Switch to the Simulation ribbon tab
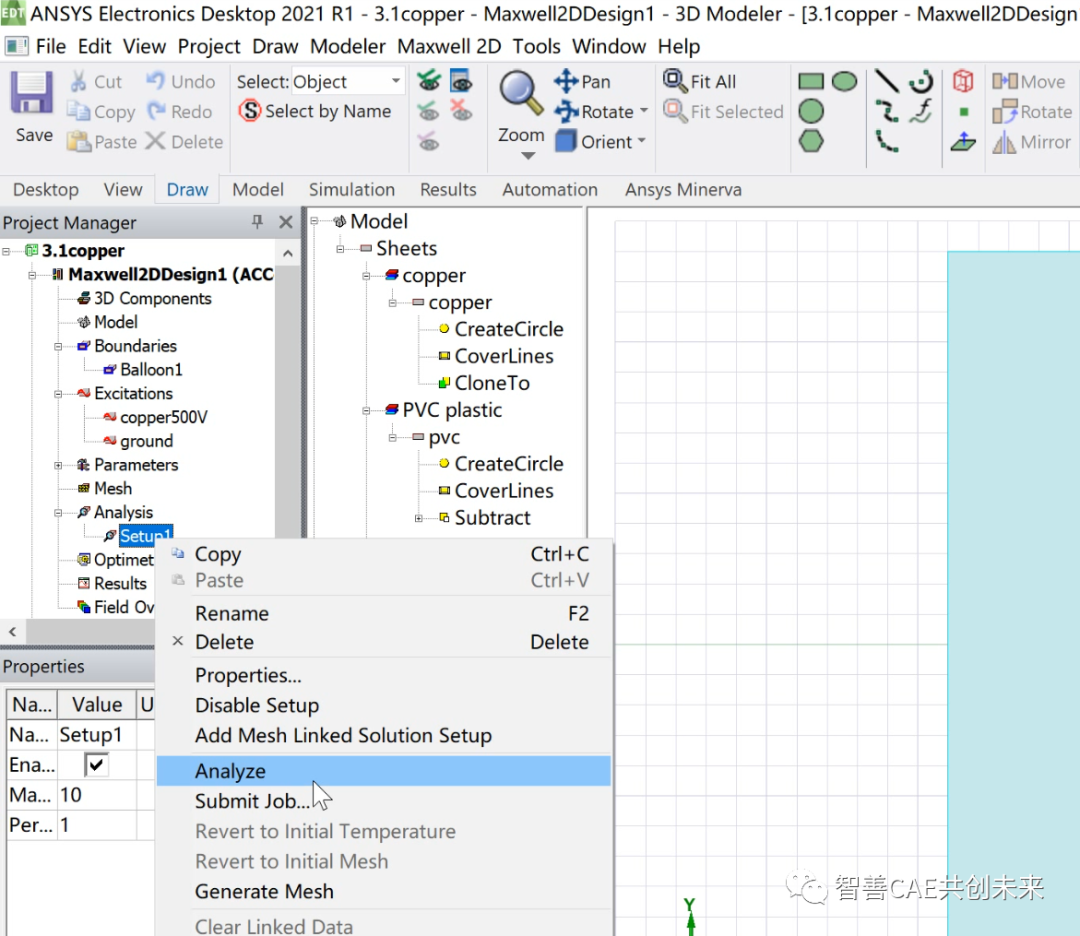Screen dimensions: 1080x936 [x=351, y=189]
